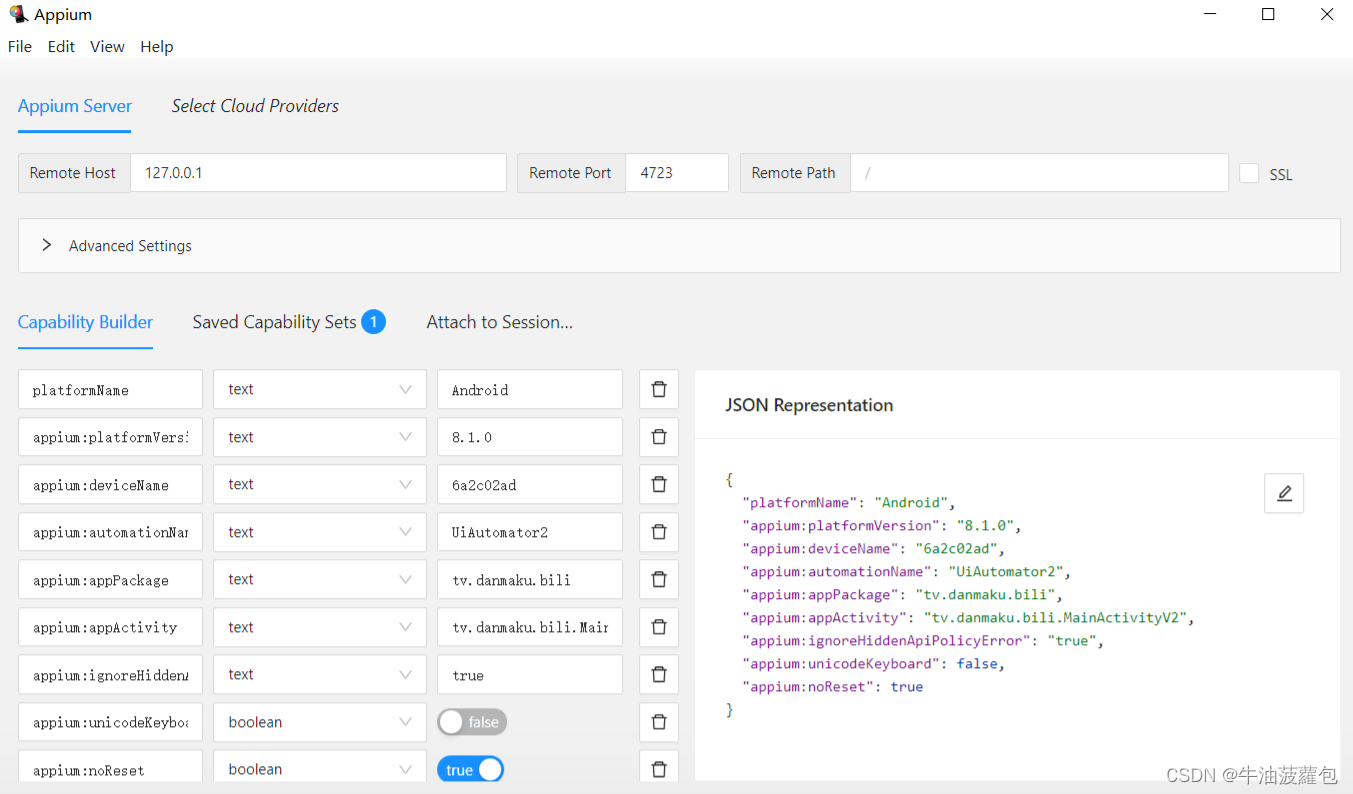
Task: Click the 6a2c02ad value field
Action: 530,484
